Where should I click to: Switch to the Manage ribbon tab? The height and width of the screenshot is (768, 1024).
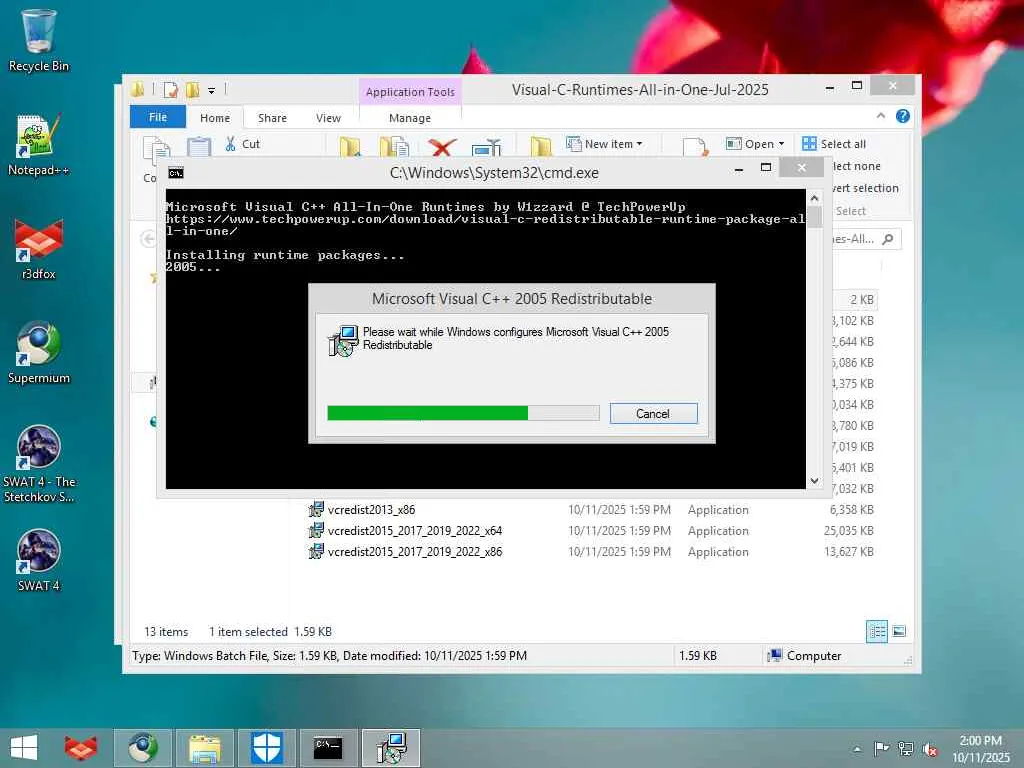click(409, 118)
